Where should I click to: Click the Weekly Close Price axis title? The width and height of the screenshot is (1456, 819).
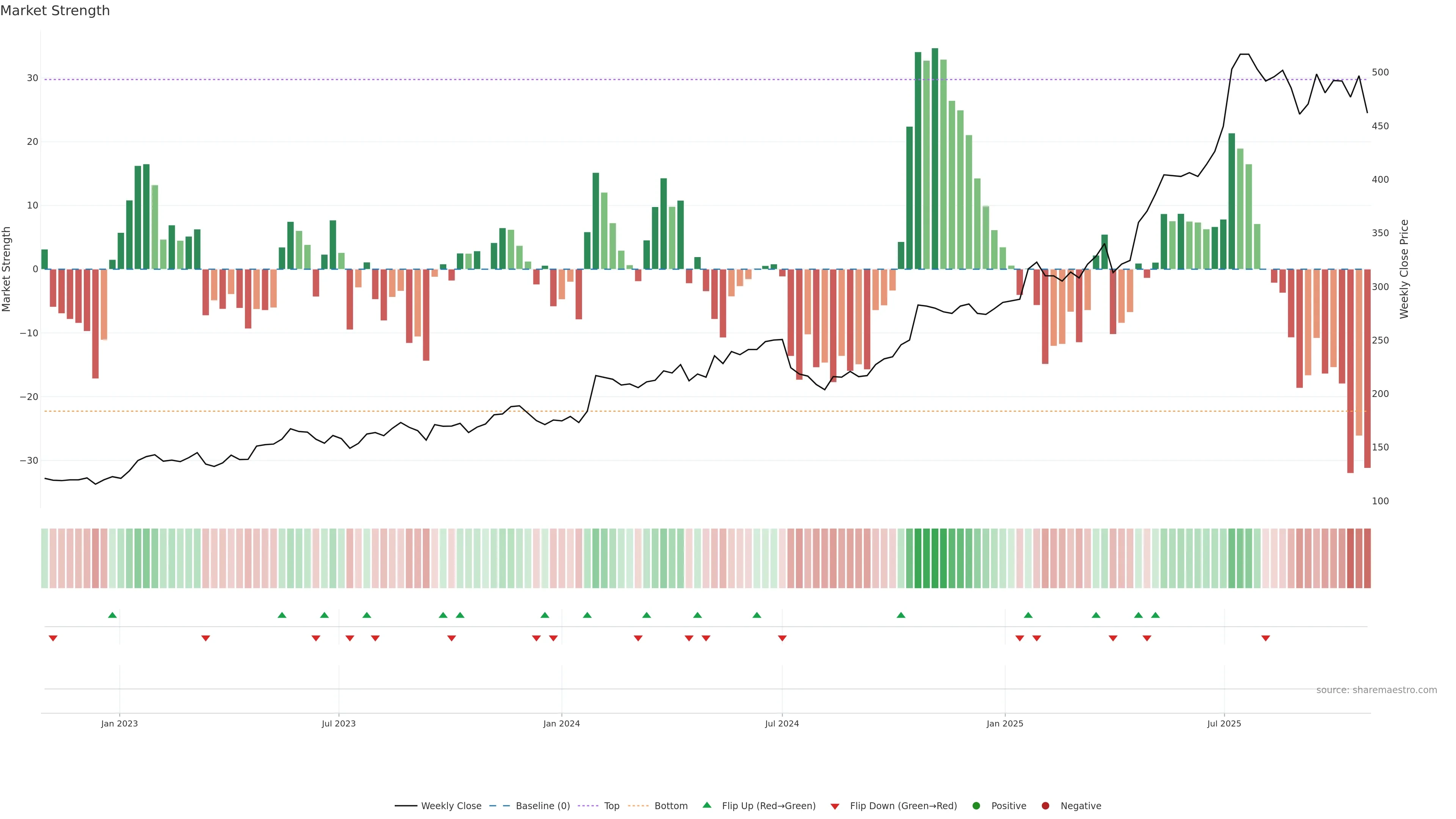pyautogui.click(x=1404, y=269)
